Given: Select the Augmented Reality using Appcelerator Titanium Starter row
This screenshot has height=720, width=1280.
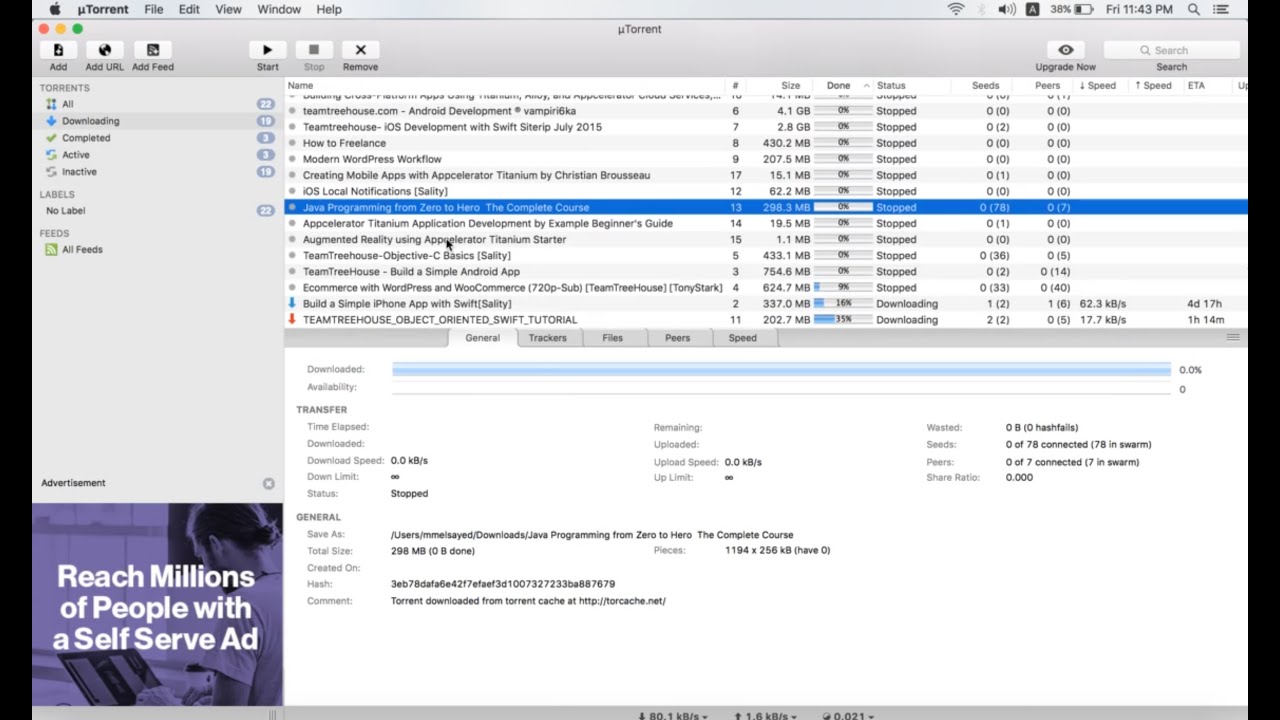Looking at the screenshot, I should pos(766,239).
